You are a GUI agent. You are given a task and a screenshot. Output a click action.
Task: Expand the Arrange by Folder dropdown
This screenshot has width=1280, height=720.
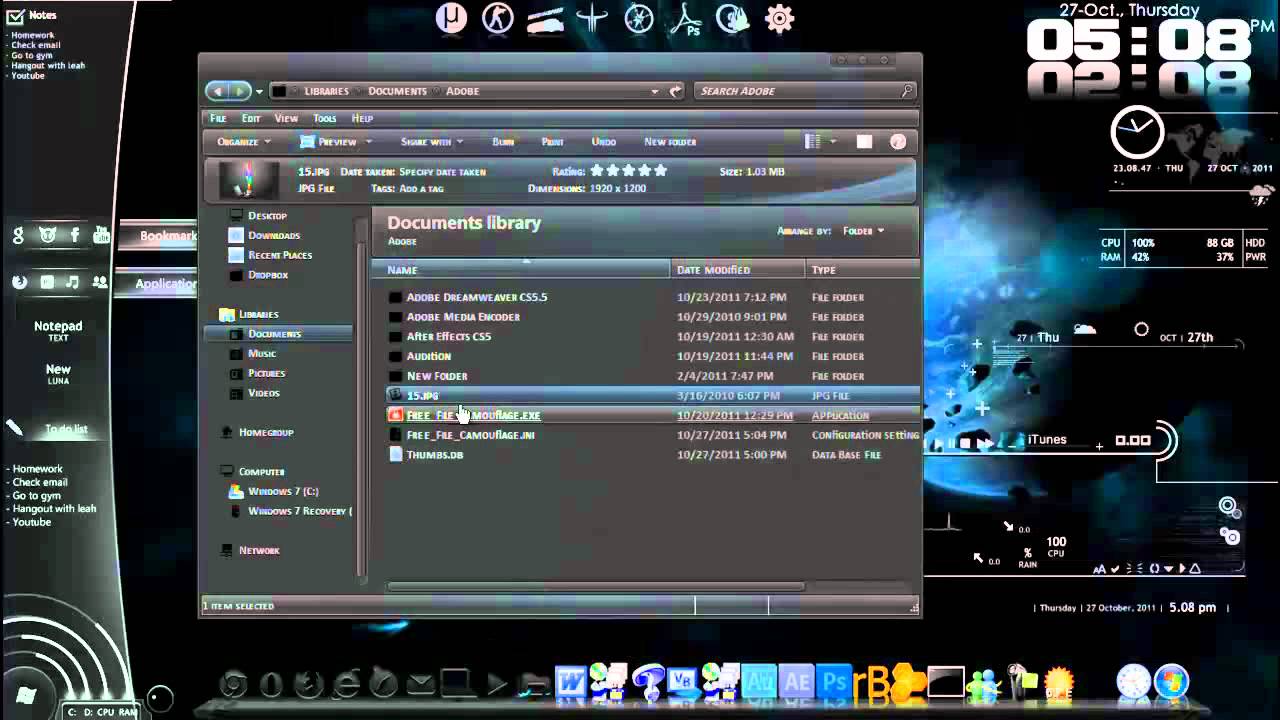pos(863,231)
